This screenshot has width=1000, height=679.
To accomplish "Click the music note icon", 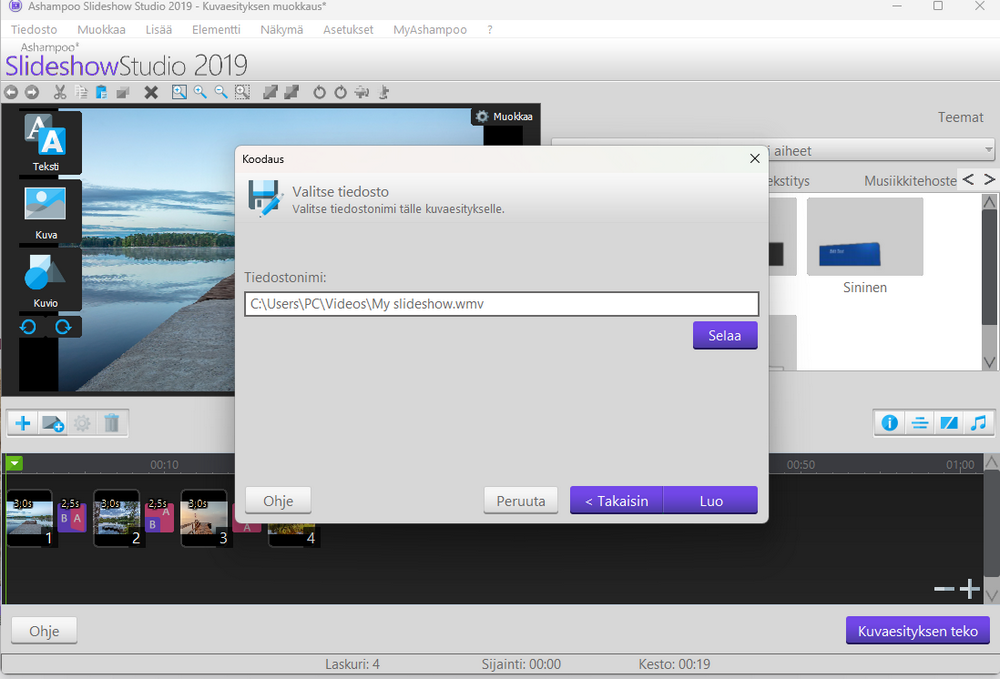I will [978, 423].
